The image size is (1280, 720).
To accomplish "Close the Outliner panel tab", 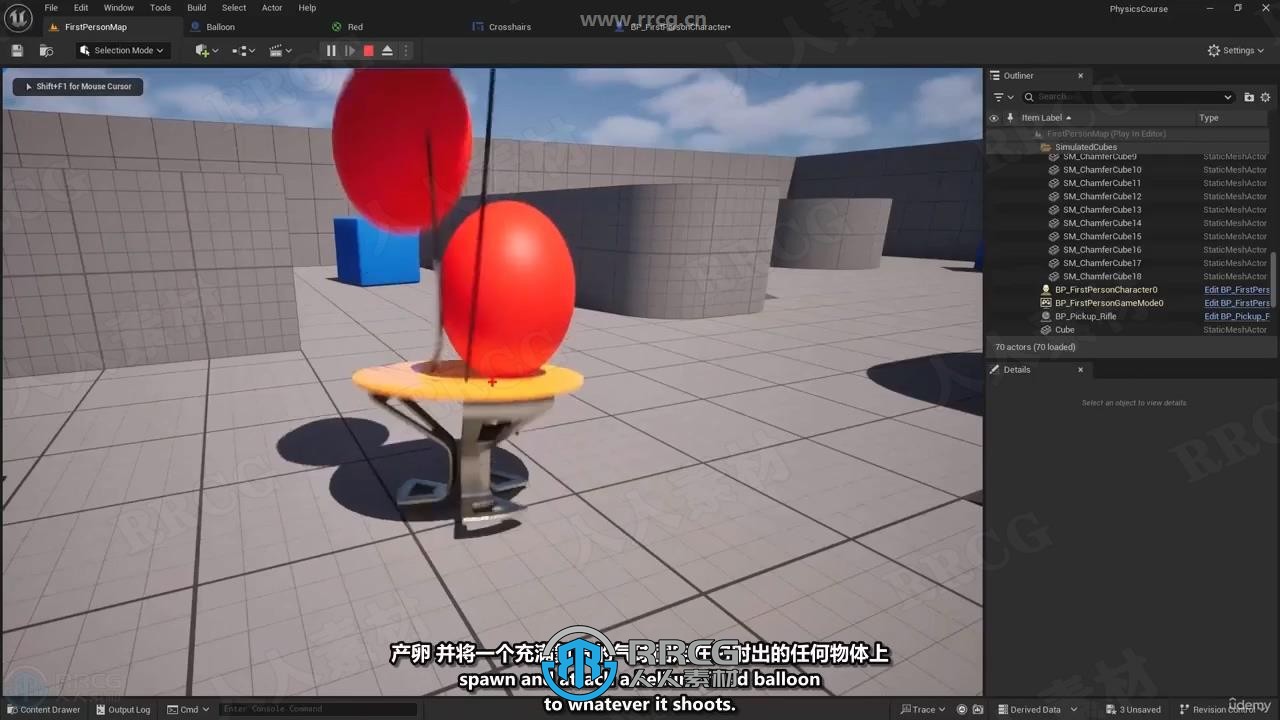I will click(1080, 76).
